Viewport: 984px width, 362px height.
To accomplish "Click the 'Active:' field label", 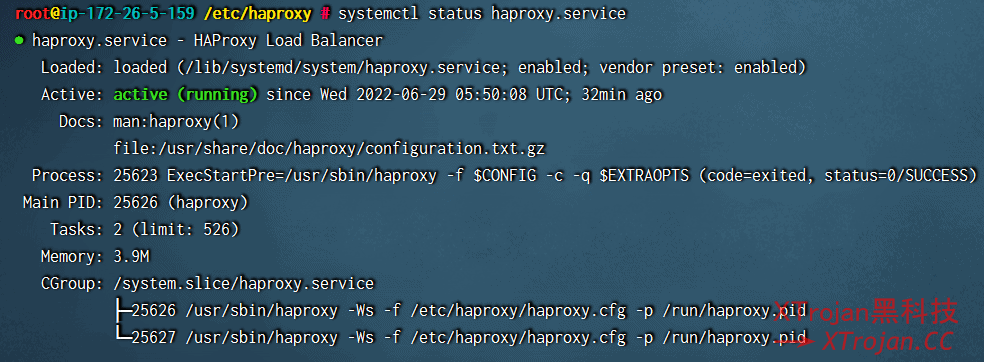I will pyautogui.click(x=72, y=95).
